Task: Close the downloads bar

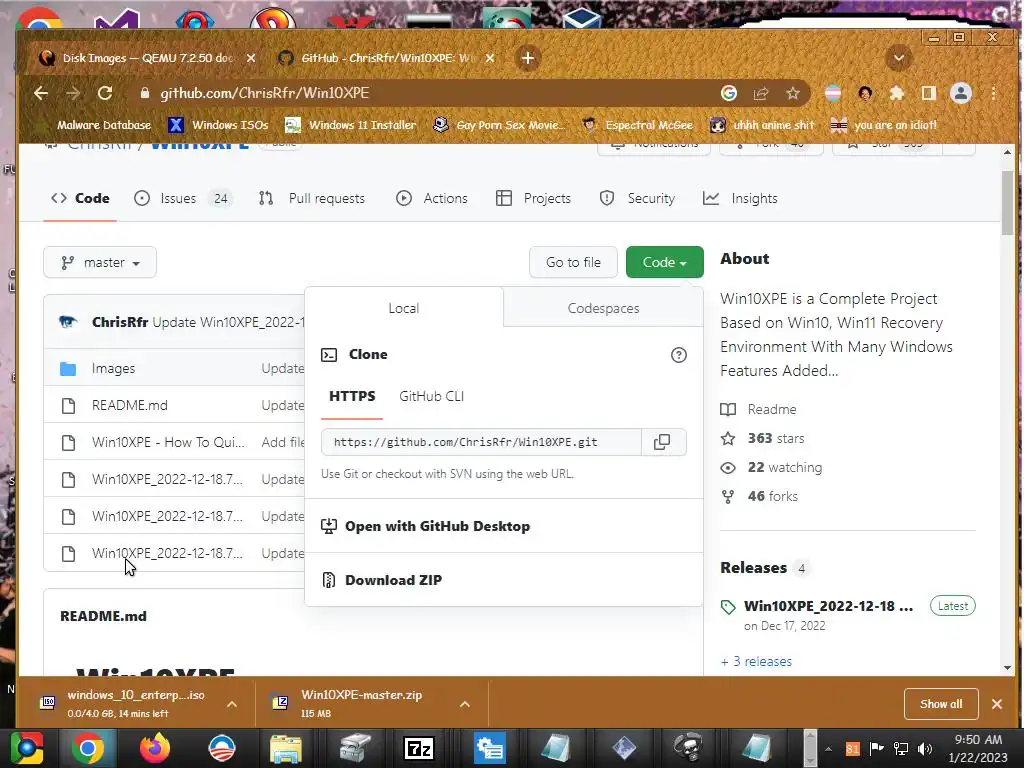Action: tap(997, 704)
